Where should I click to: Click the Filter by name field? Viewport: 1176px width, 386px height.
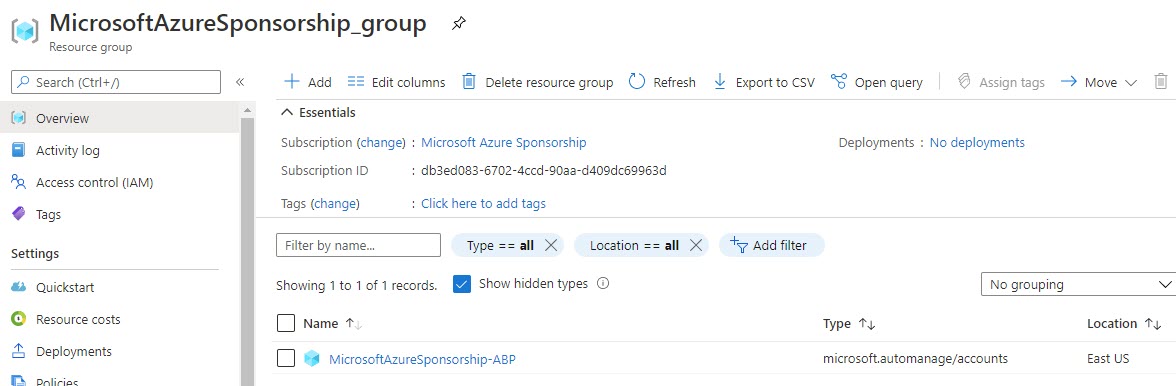coord(358,245)
